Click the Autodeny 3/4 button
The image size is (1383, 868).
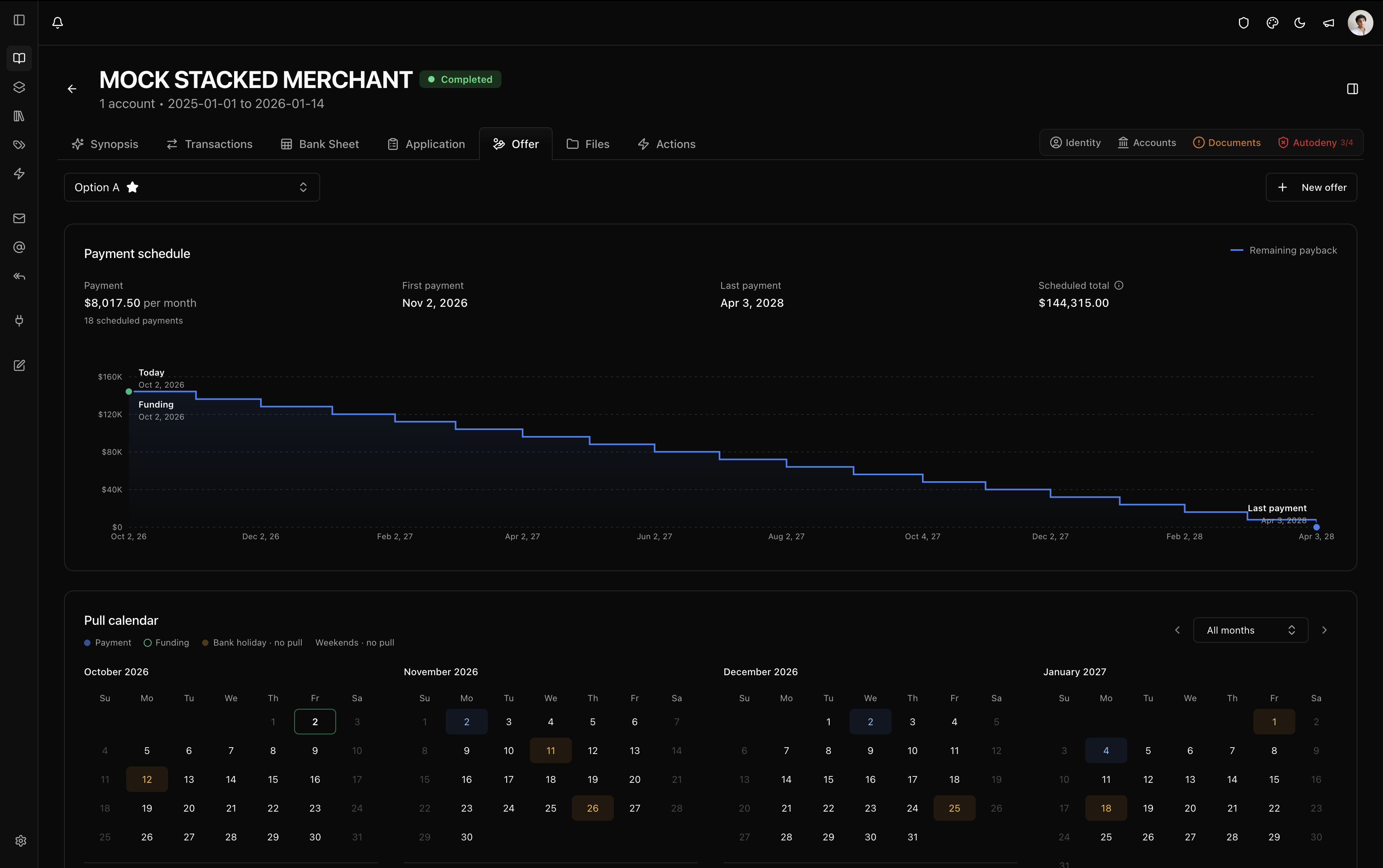pyautogui.click(x=1316, y=142)
